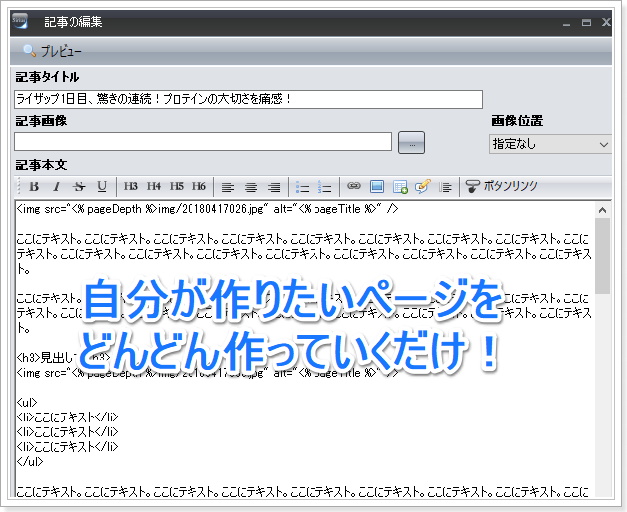627x512 pixels.
Task: Click the pencil note icon in the toolbar
Action: click(x=423, y=186)
